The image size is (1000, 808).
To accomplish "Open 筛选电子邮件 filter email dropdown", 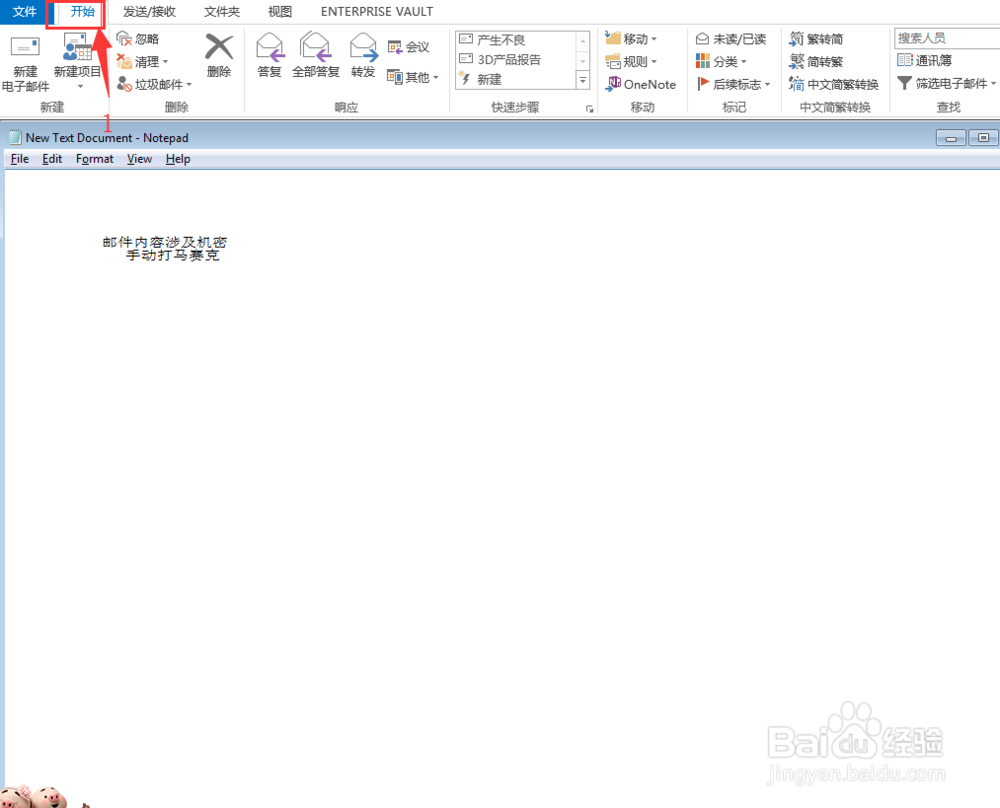I will [x=946, y=84].
